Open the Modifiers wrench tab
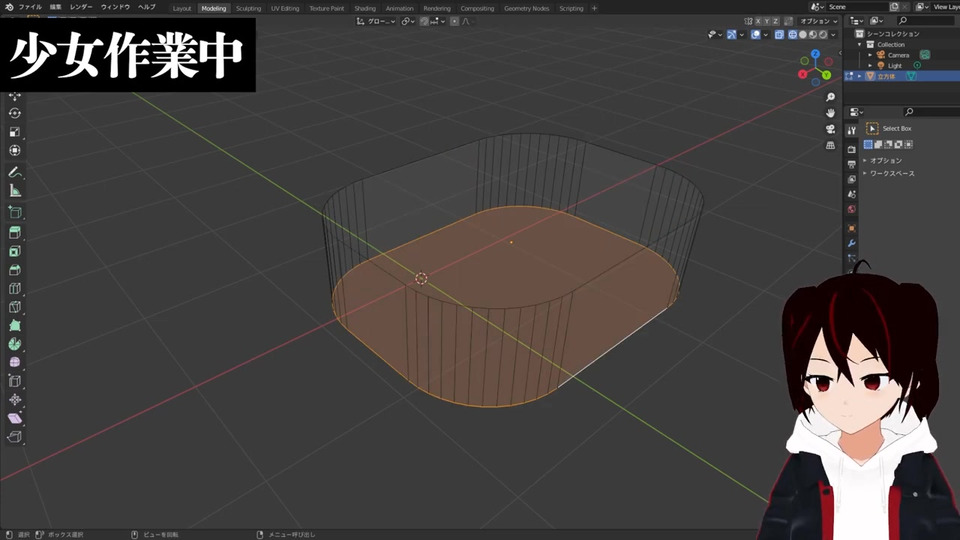The width and height of the screenshot is (960, 540). [852, 243]
